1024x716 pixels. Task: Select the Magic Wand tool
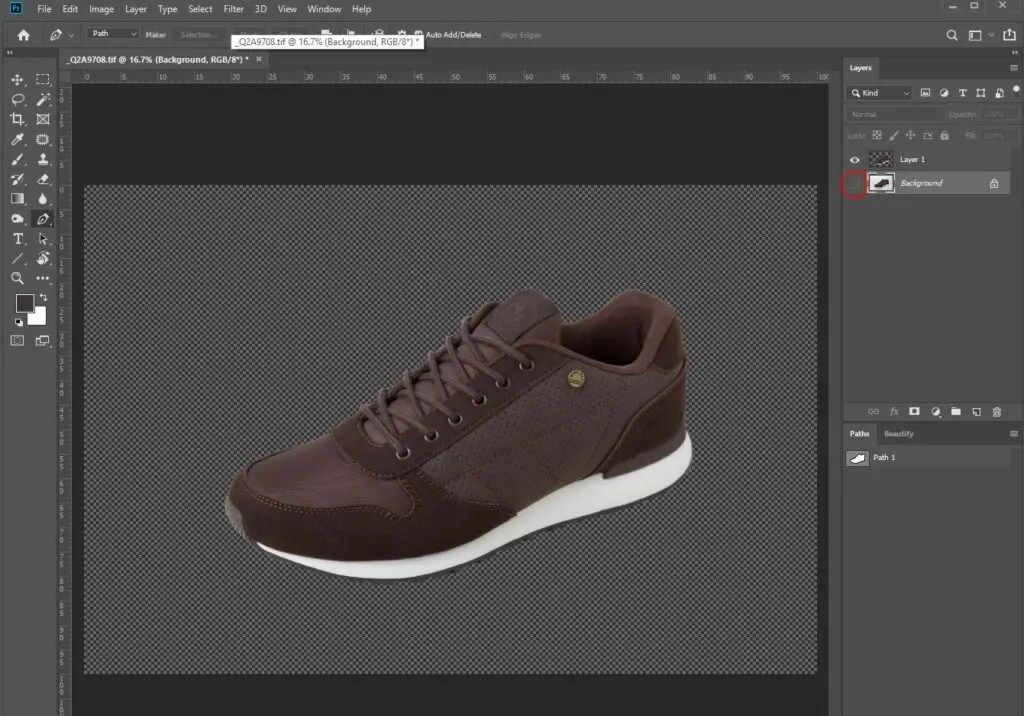43,99
